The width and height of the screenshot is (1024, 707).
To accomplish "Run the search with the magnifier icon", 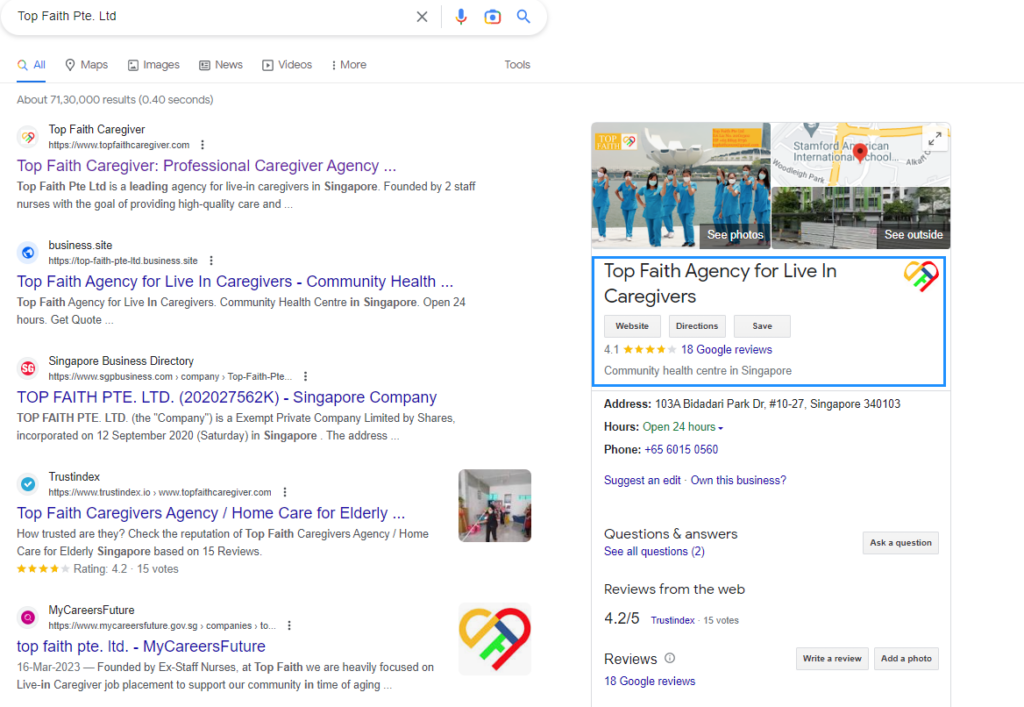I will point(523,16).
